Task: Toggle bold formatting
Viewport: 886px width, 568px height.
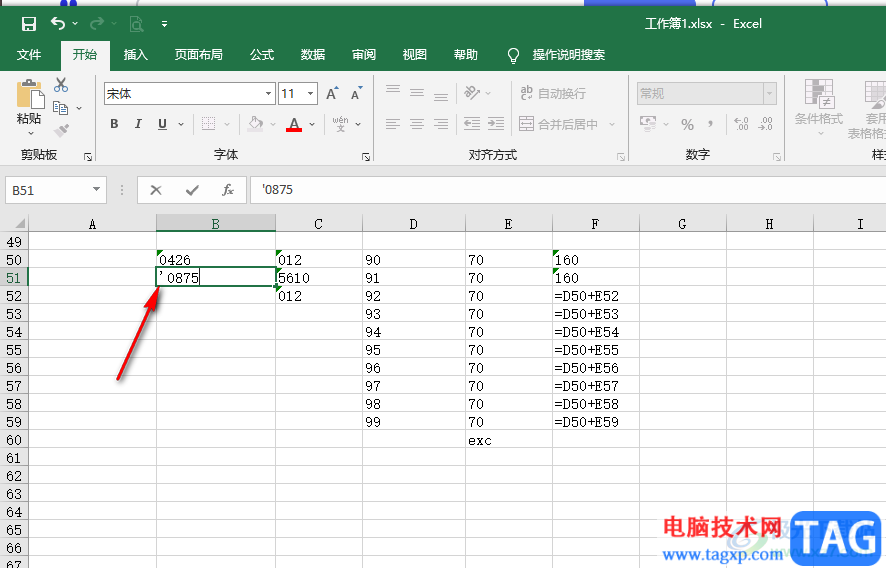Action: click(114, 124)
